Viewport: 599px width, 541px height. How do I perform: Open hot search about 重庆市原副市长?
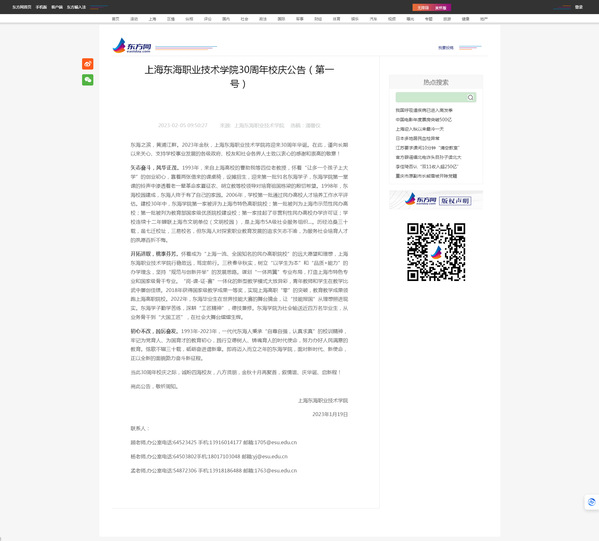(x=426, y=176)
